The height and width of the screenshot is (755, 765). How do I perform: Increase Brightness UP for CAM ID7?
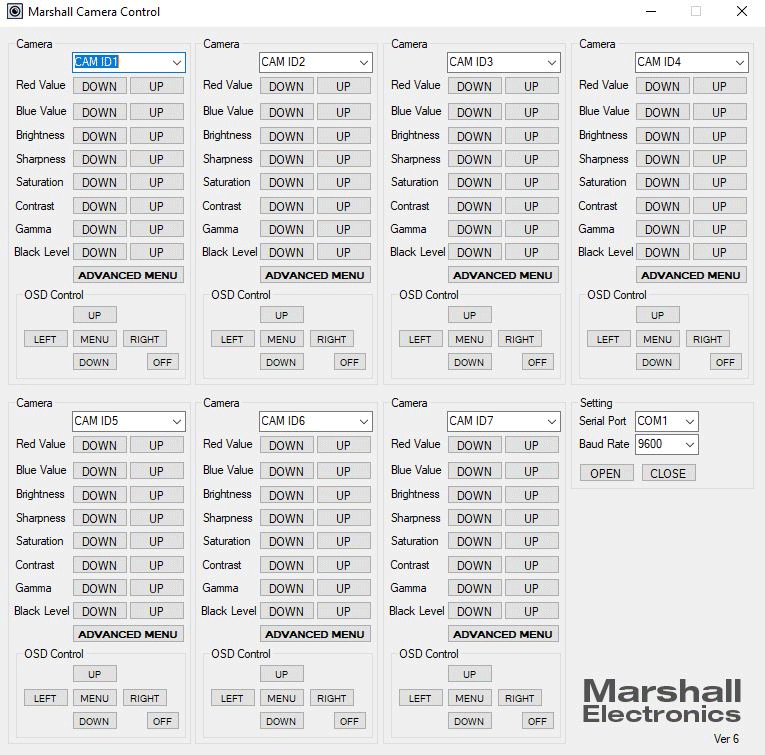pos(531,495)
